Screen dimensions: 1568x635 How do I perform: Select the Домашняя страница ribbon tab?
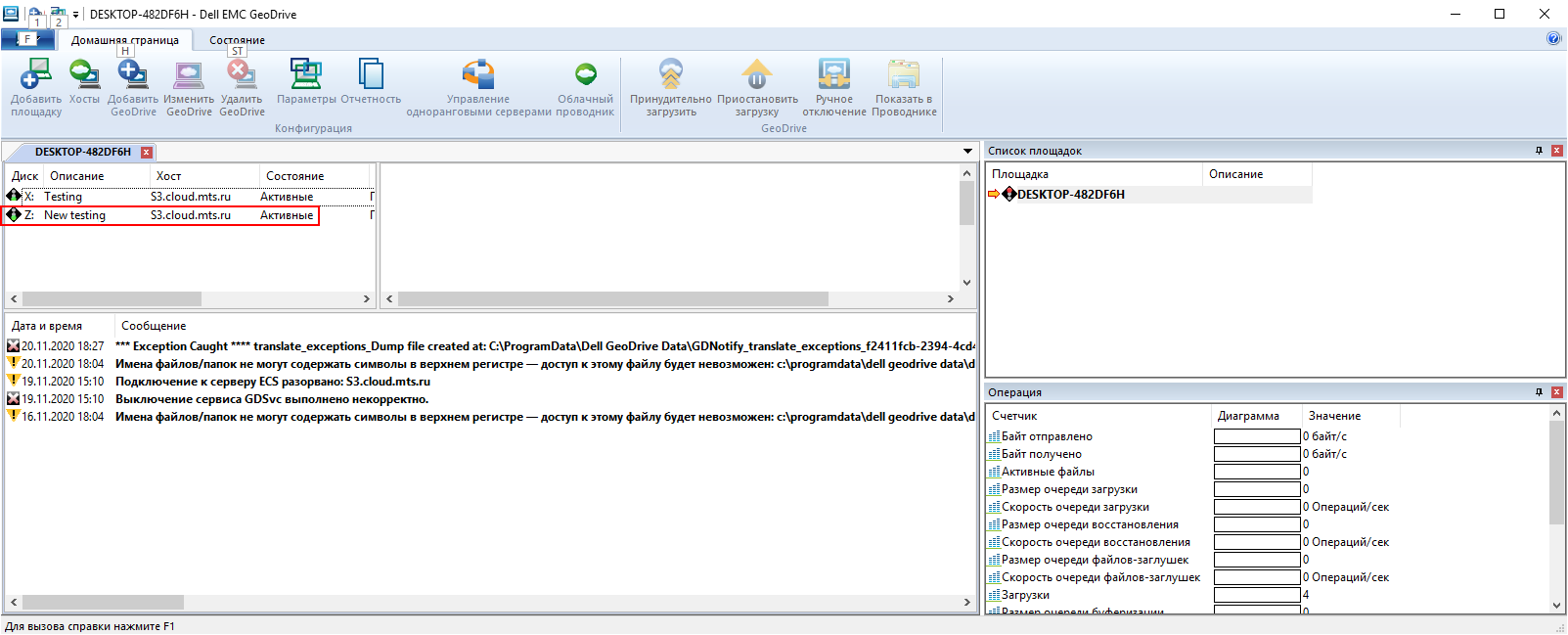(x=124, y=40)
